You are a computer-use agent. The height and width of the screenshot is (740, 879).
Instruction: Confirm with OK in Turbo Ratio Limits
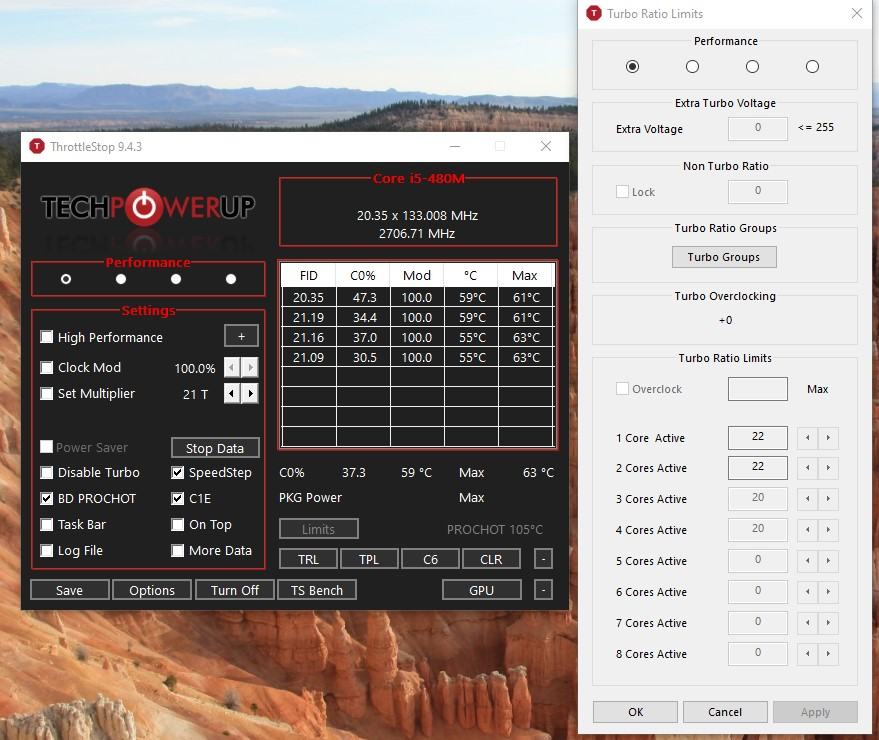635,711
